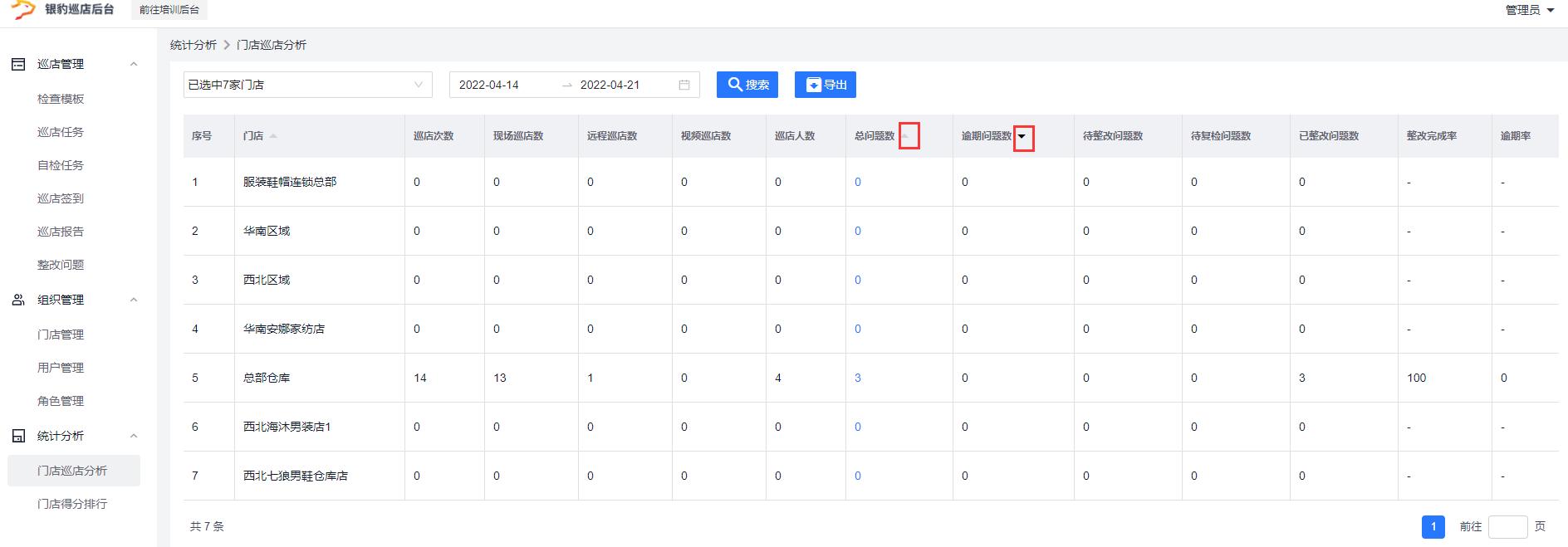Click the page jump input field
The image size is (1568, 547).
click(1507, 526)
